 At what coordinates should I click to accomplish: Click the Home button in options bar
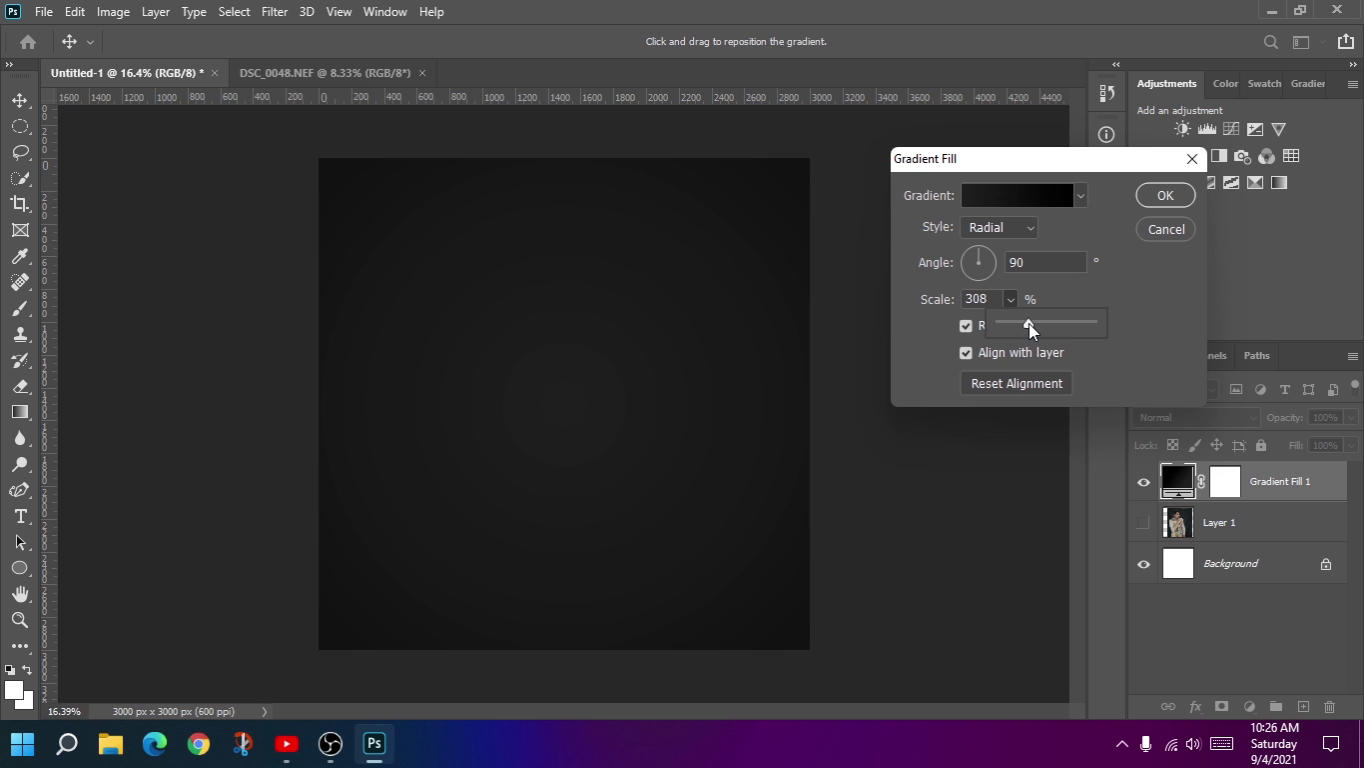coord(28,42)
